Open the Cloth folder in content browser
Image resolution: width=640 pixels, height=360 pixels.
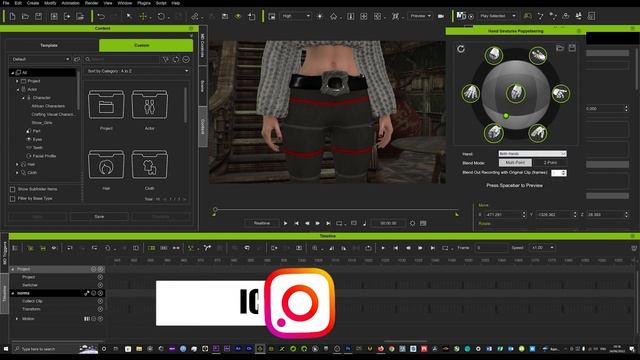tap(149, 164)
